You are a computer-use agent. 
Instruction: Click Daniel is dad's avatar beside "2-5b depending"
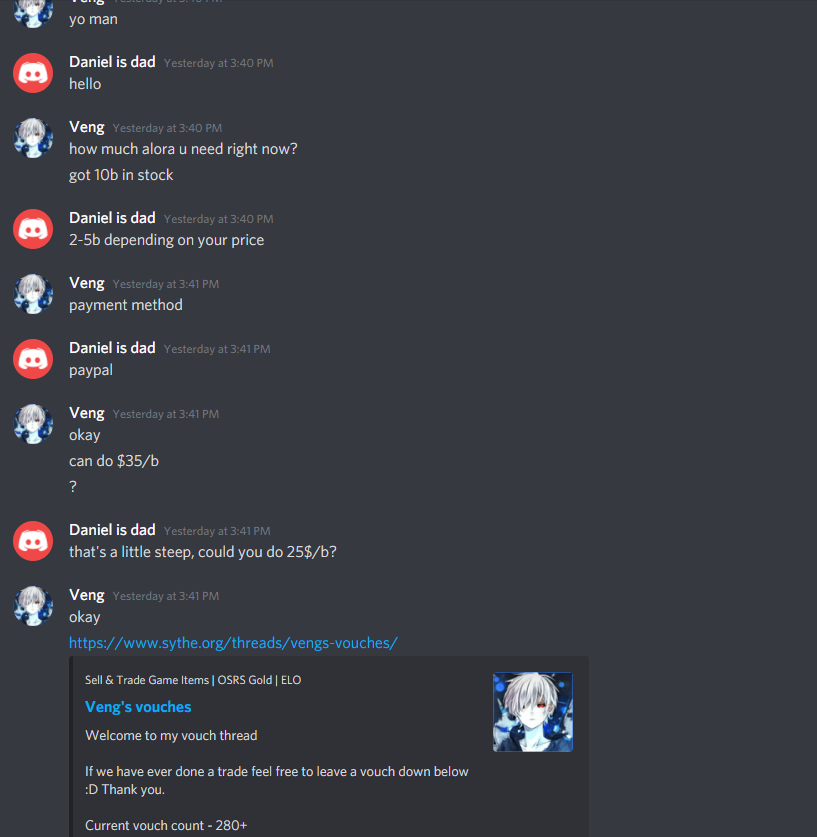pyautogui.click(x=33, y=229)
